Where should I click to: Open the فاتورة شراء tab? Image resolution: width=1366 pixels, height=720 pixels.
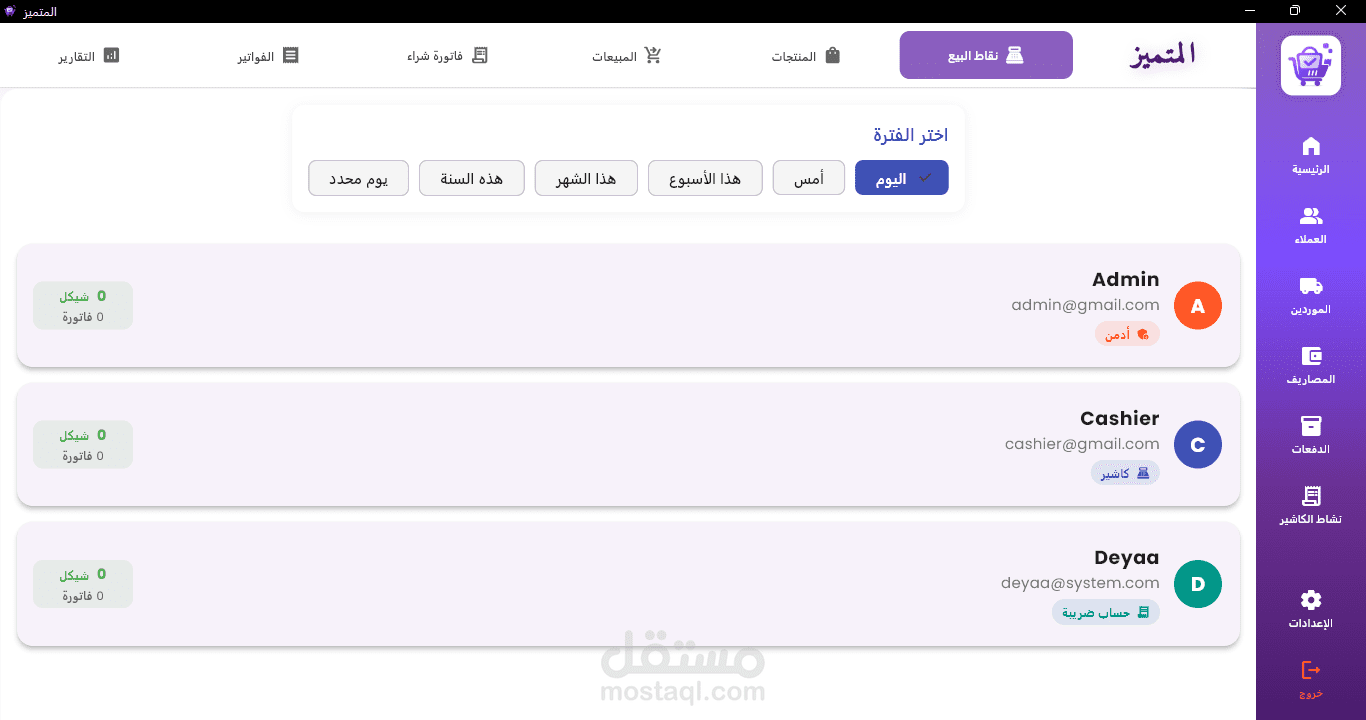click(x=448, y=56)
